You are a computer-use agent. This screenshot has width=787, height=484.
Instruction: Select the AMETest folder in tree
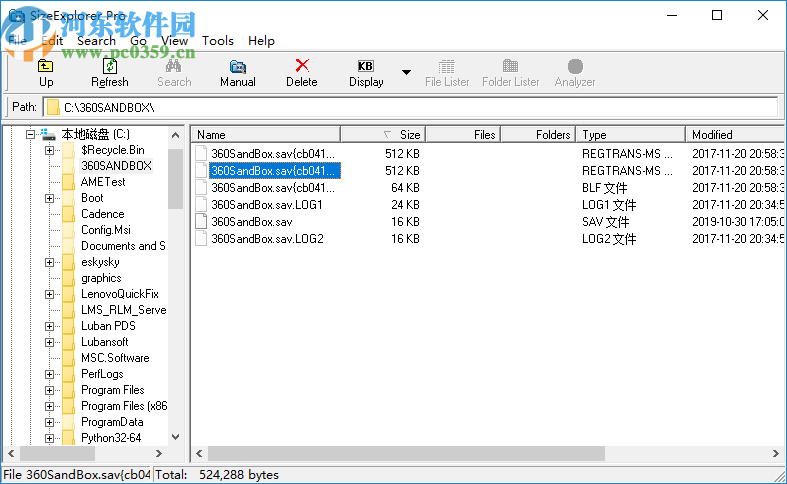pyautogui.click(x=103, y=182)
